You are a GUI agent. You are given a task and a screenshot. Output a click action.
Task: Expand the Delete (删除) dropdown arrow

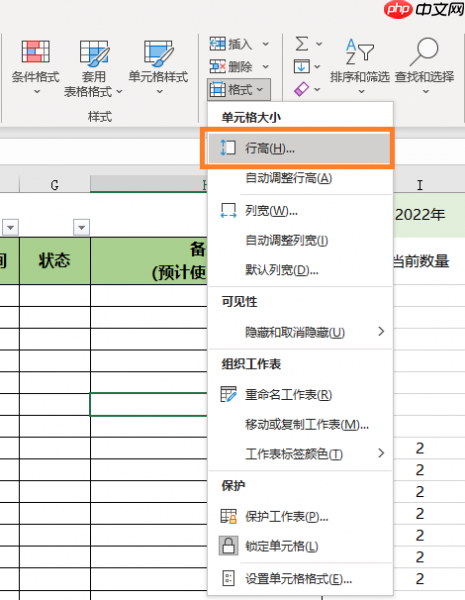[x=265, y=67]
